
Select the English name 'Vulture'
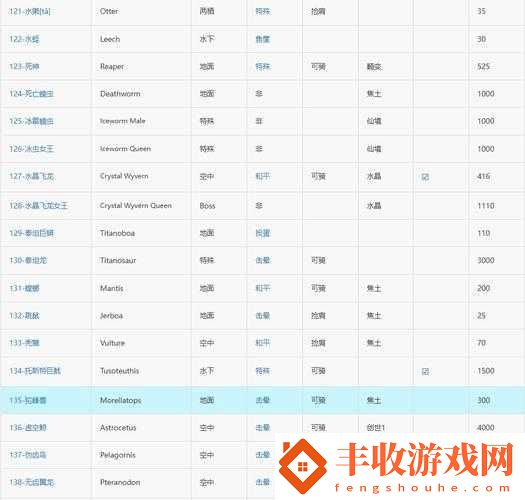click(112, 343)
